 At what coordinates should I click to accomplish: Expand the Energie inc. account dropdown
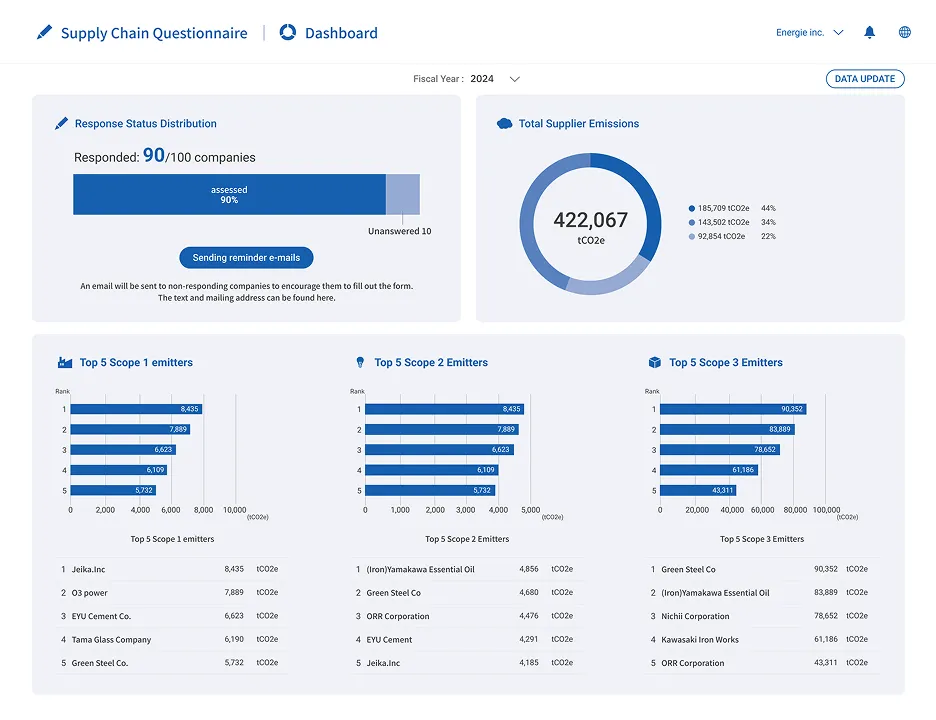[x=810, y=33]
